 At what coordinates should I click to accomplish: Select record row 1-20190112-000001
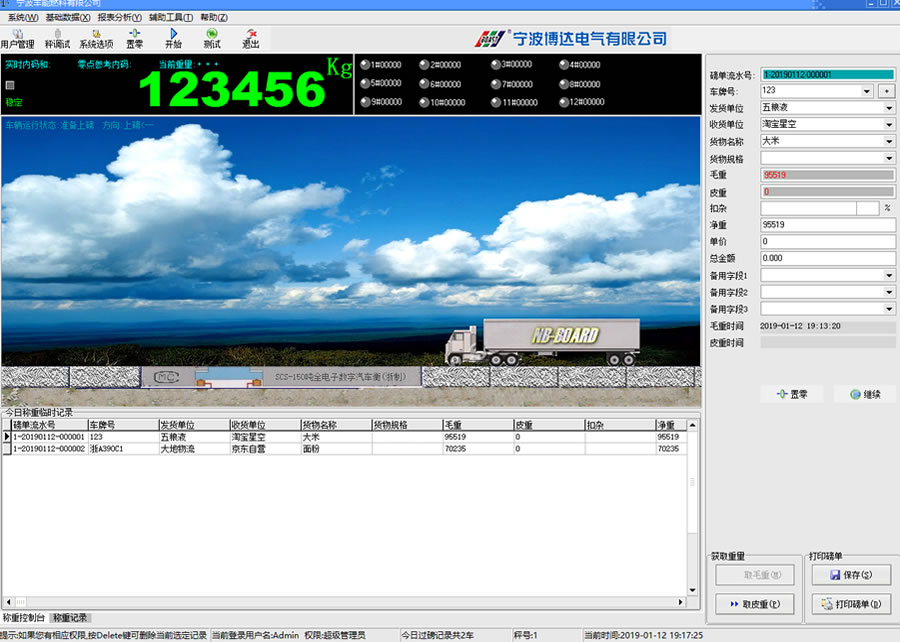click(x=344, y=437)
